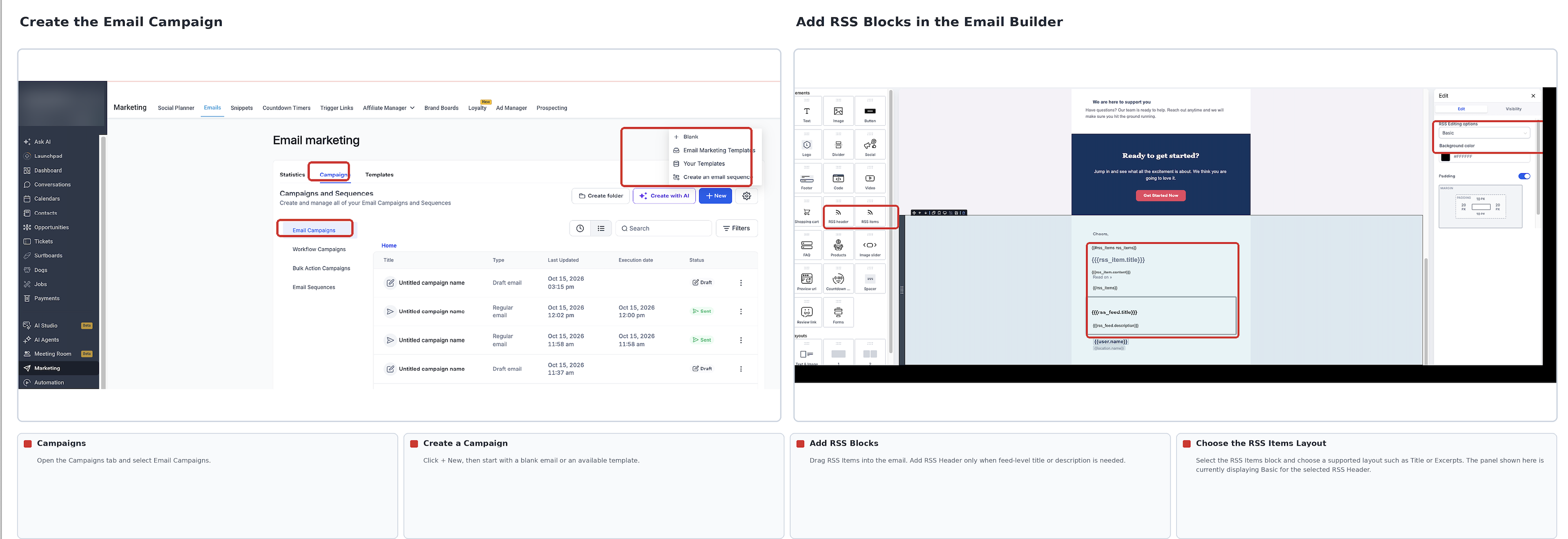Switch to the Templates tab
The height and width of the screenshot is (539, 1568).
[379, 175]
